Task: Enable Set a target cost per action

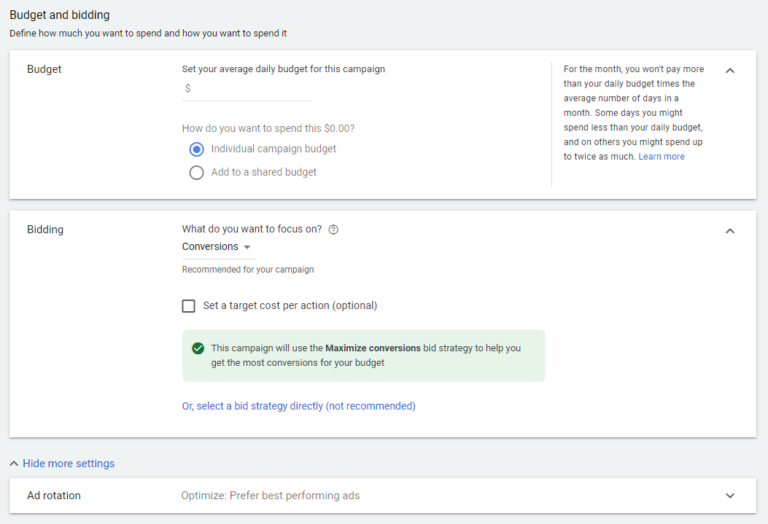Action: pos(189,306)
